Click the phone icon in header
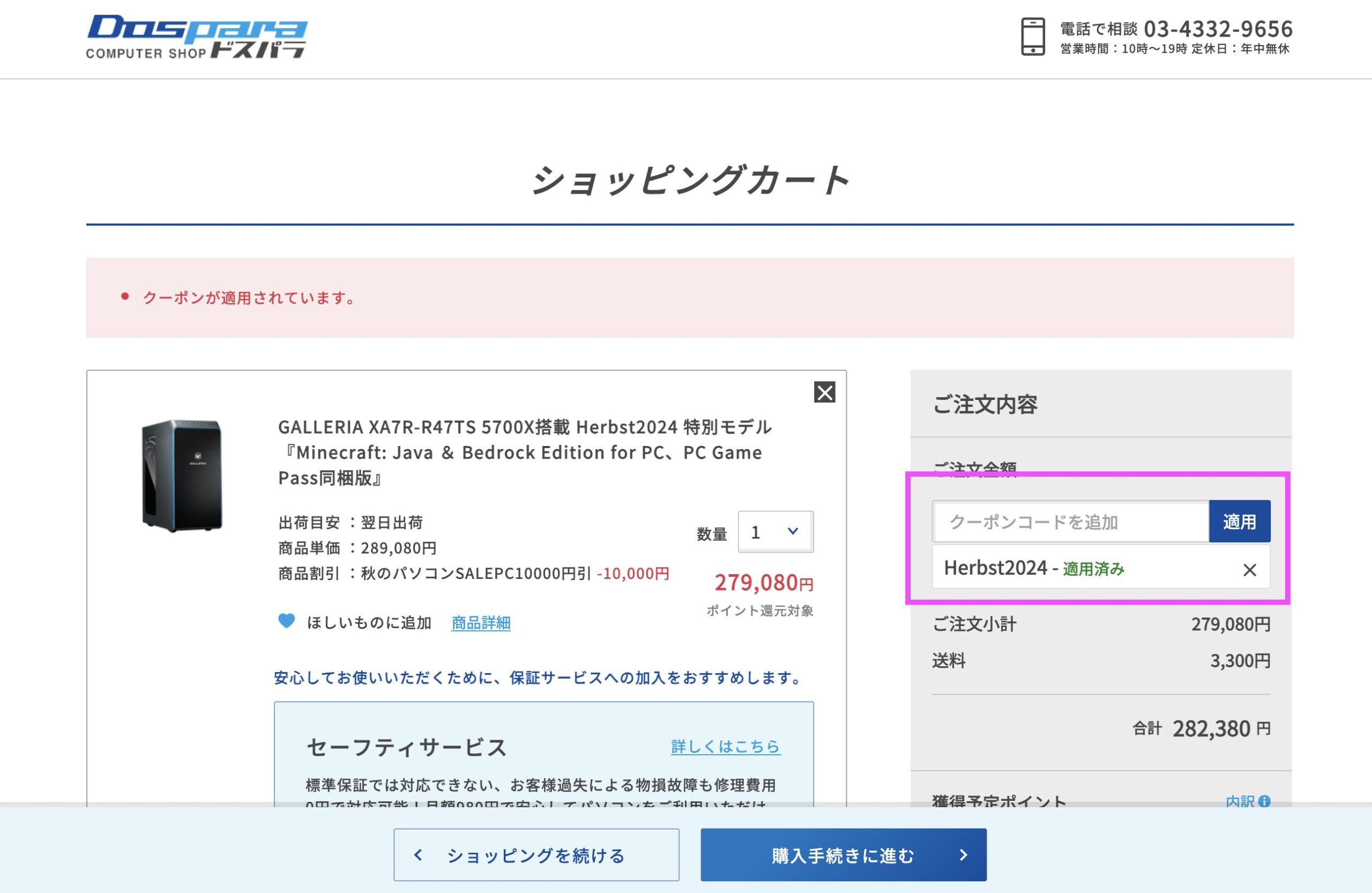The height and width of the screenshot is (893, 1372). [x=1032, y=36]
